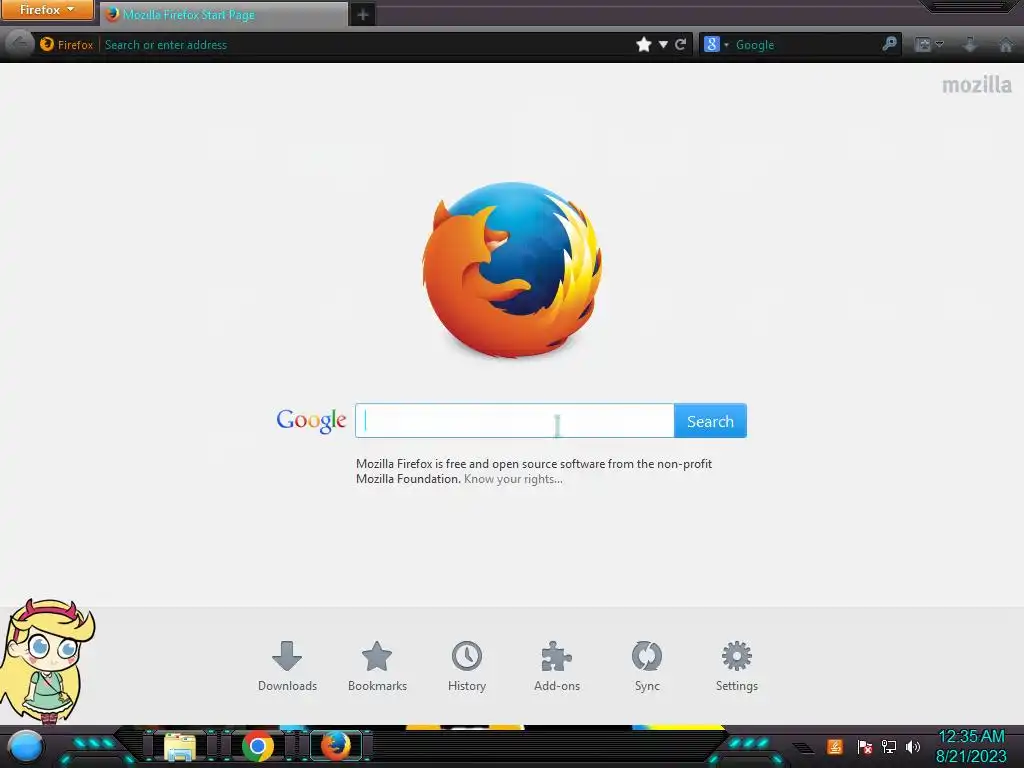The width and height of the screenshot is (1024, 768).
Task: Open the Know your rights link
Action: pyautogui.click(x=513, y=479)
